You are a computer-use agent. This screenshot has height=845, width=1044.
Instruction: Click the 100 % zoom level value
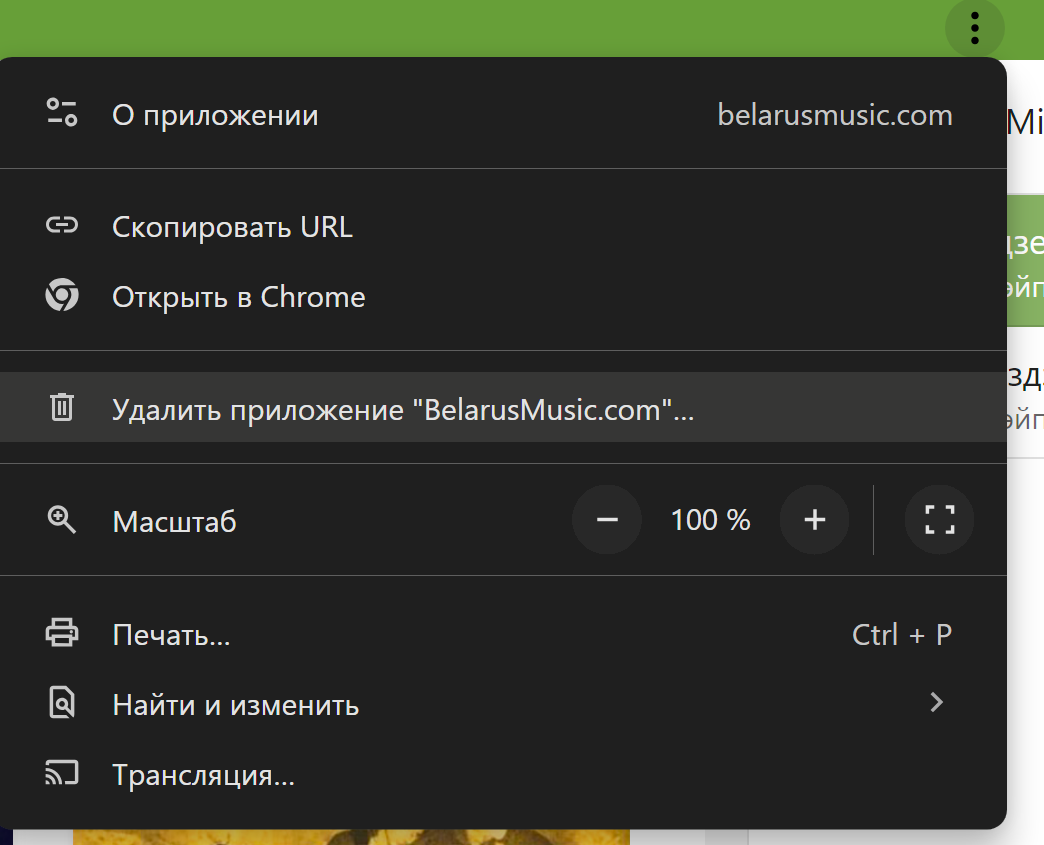tap(710, 520)
